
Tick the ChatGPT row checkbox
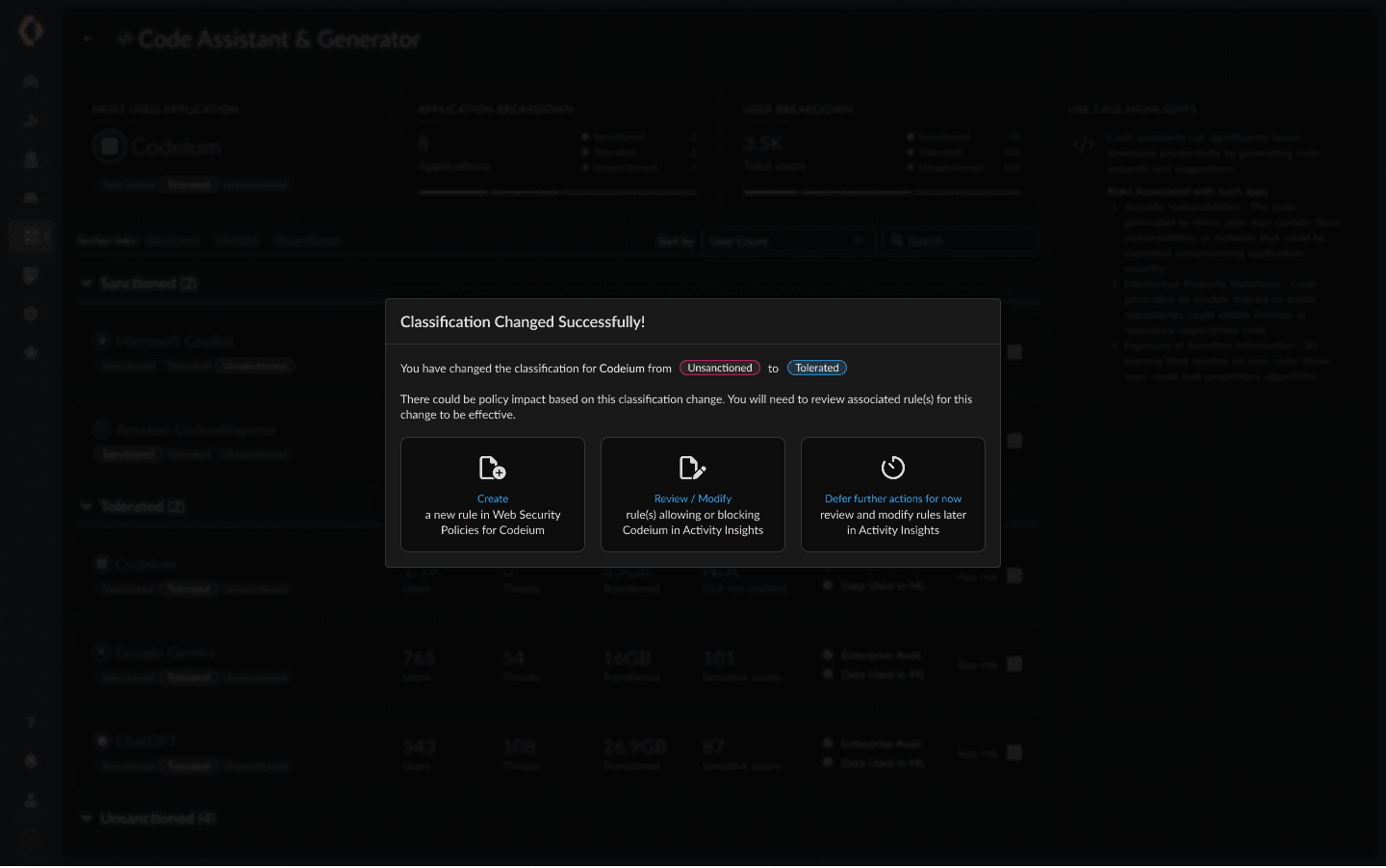[x=1014, y=753]
